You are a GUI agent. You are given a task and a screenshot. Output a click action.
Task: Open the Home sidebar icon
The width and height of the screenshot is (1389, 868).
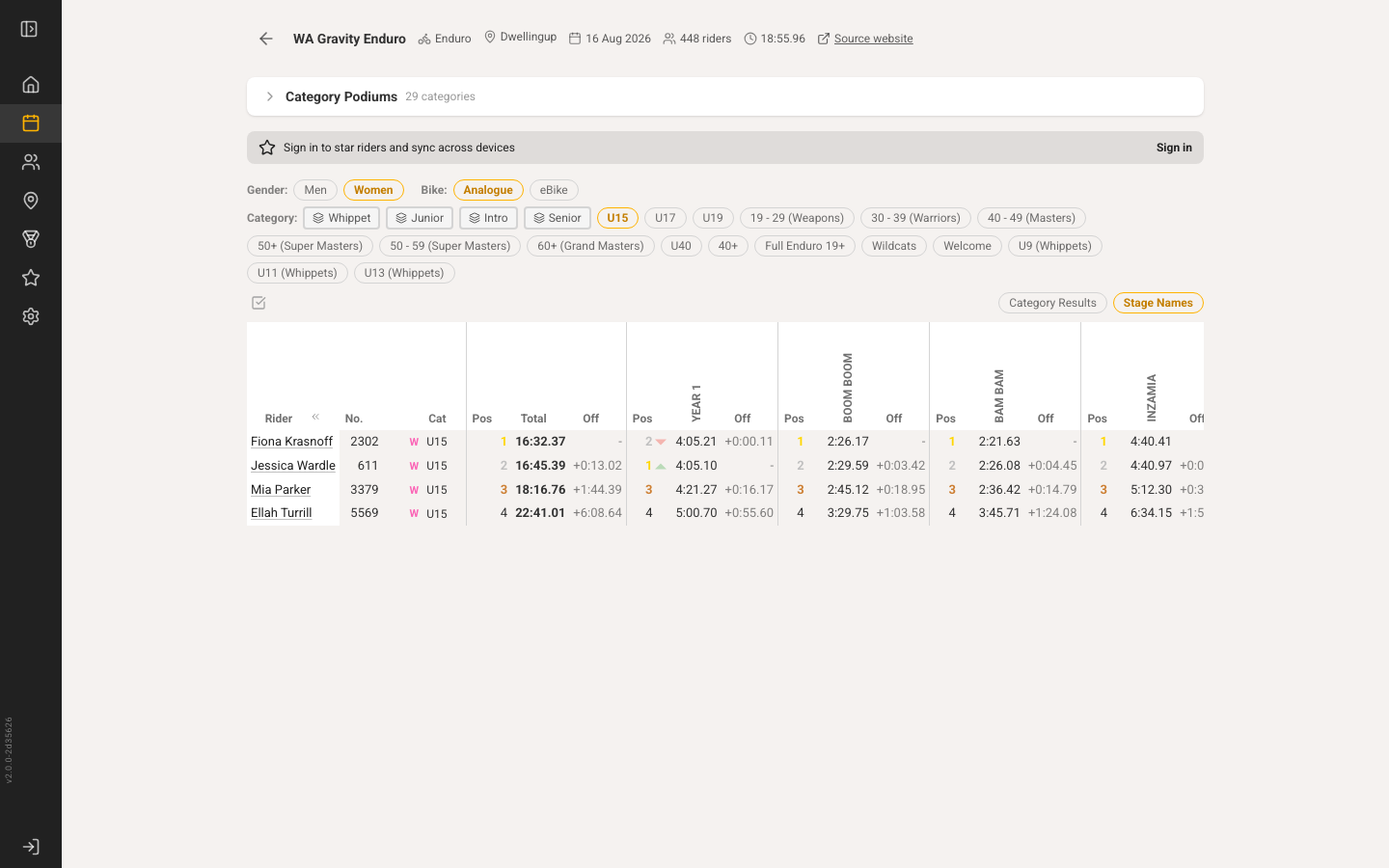click(x=31, y=85)
